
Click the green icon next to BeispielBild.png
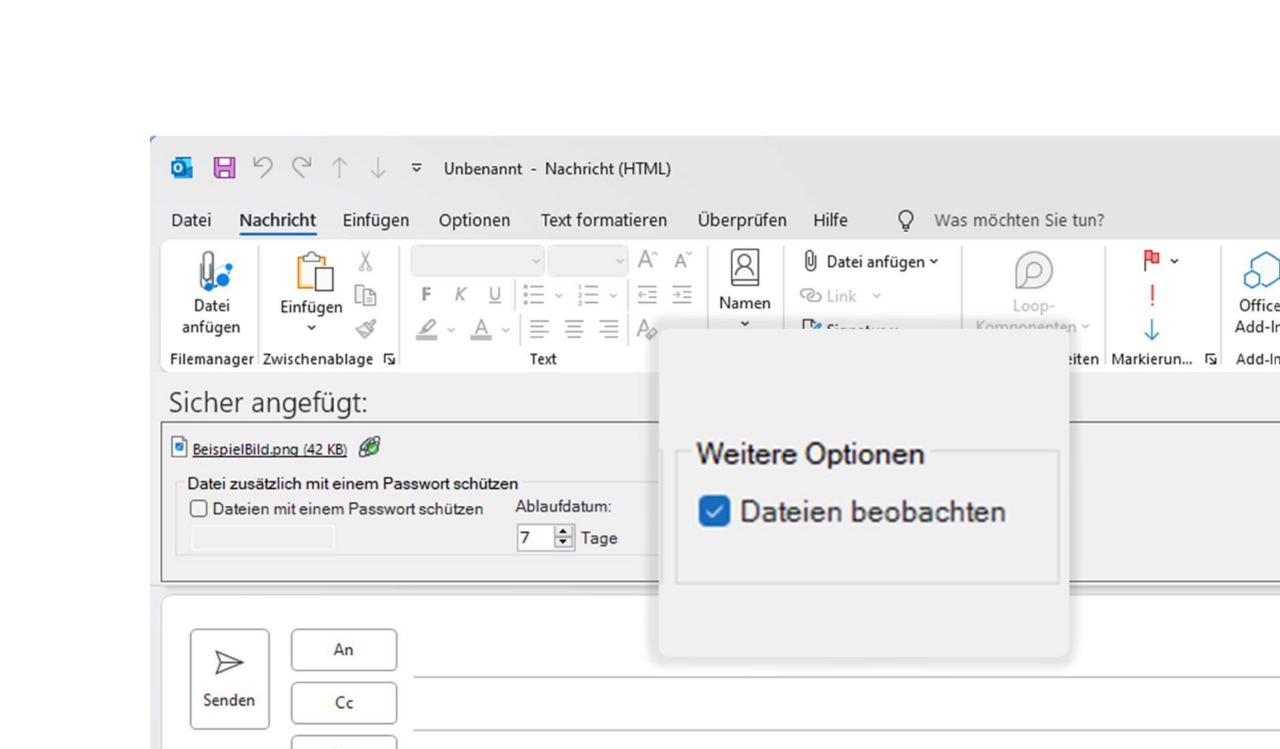pos(370,448)
